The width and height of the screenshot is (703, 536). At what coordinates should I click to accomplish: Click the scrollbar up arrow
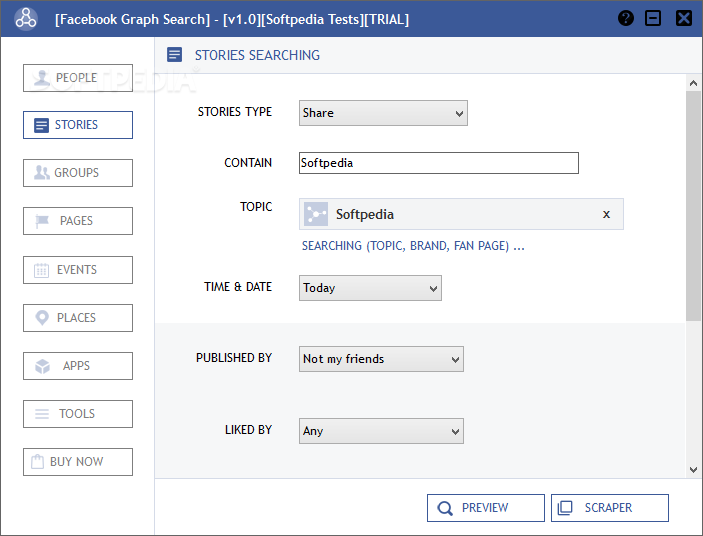point(693,83)
